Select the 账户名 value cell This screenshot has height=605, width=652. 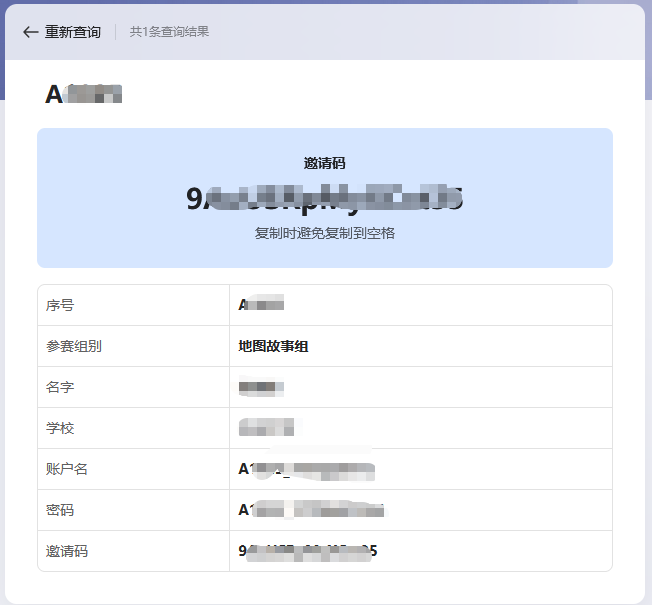[x=306, y=469]
